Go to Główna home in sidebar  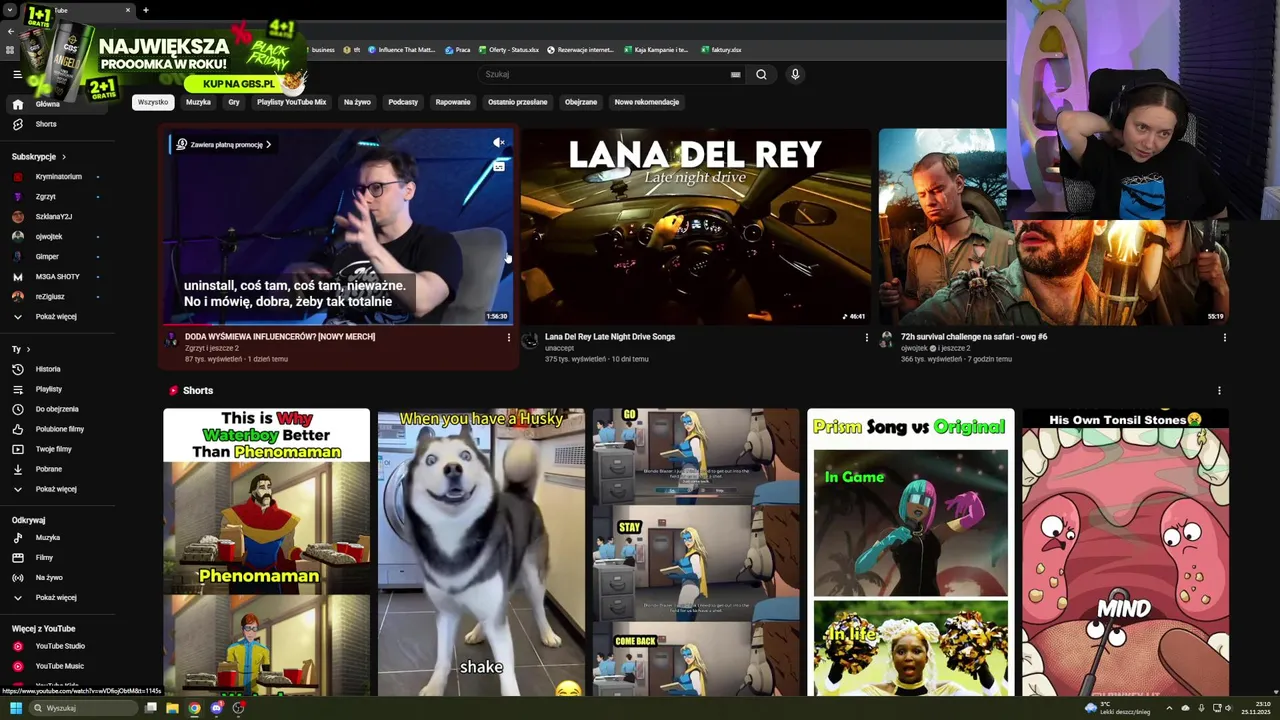coord(56,104)
